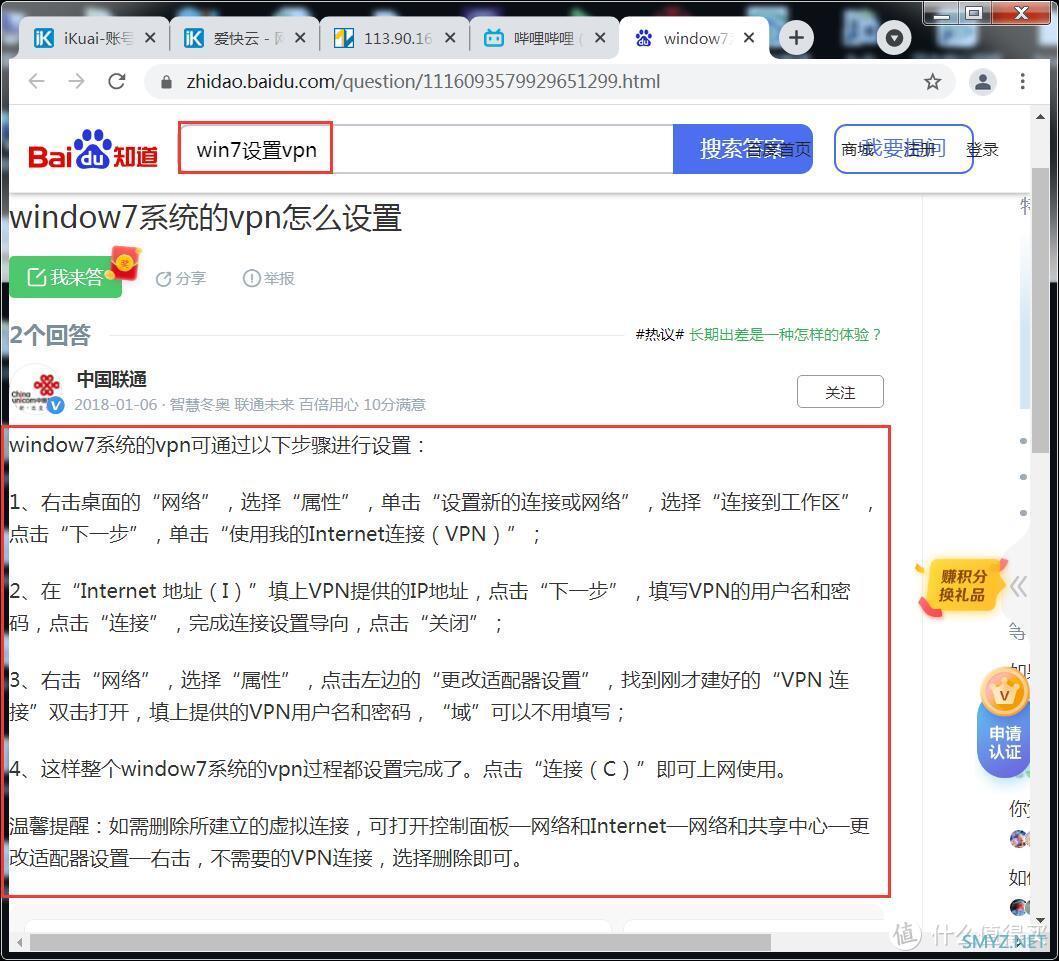Switch to the 哔哩哔哩 tab
1059x961 pixels.
pyautogui.click(x=542, y=38)
